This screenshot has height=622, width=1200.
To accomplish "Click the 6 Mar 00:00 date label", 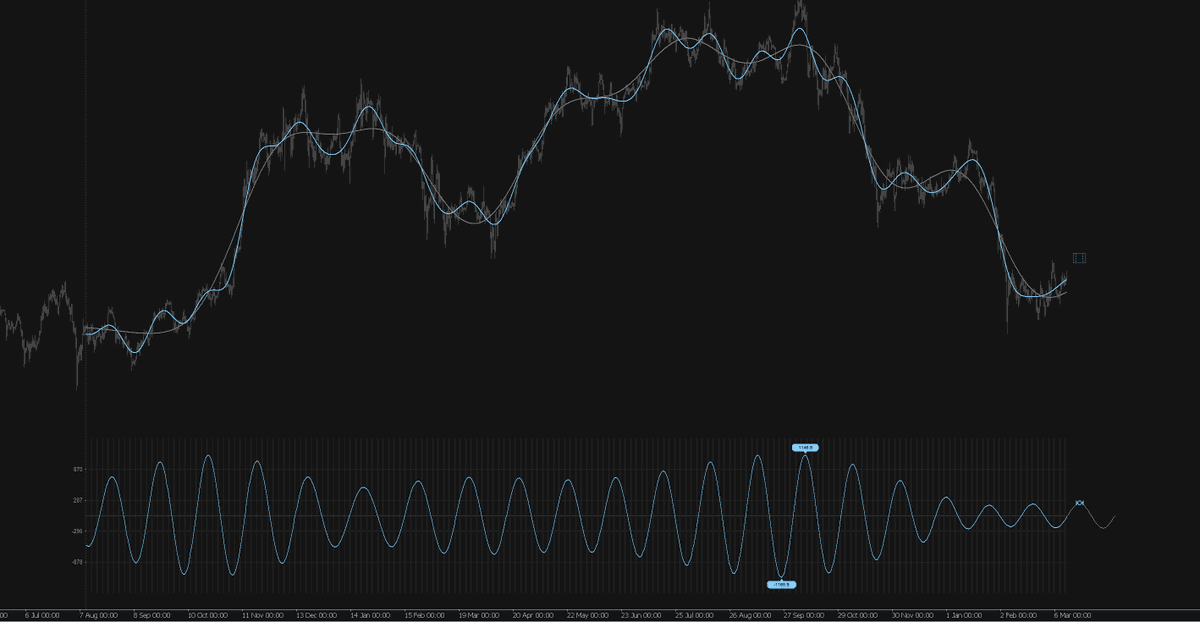I will (x=1072, y=616).
